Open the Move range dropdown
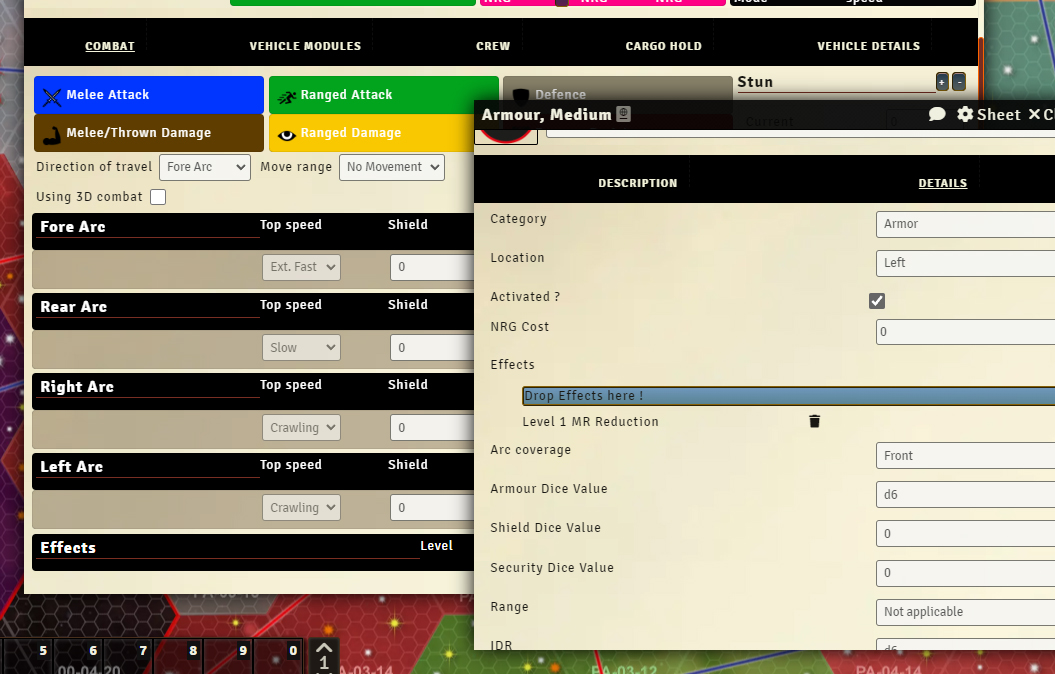Screen dimensions: 1055x674 pos(391,167)
